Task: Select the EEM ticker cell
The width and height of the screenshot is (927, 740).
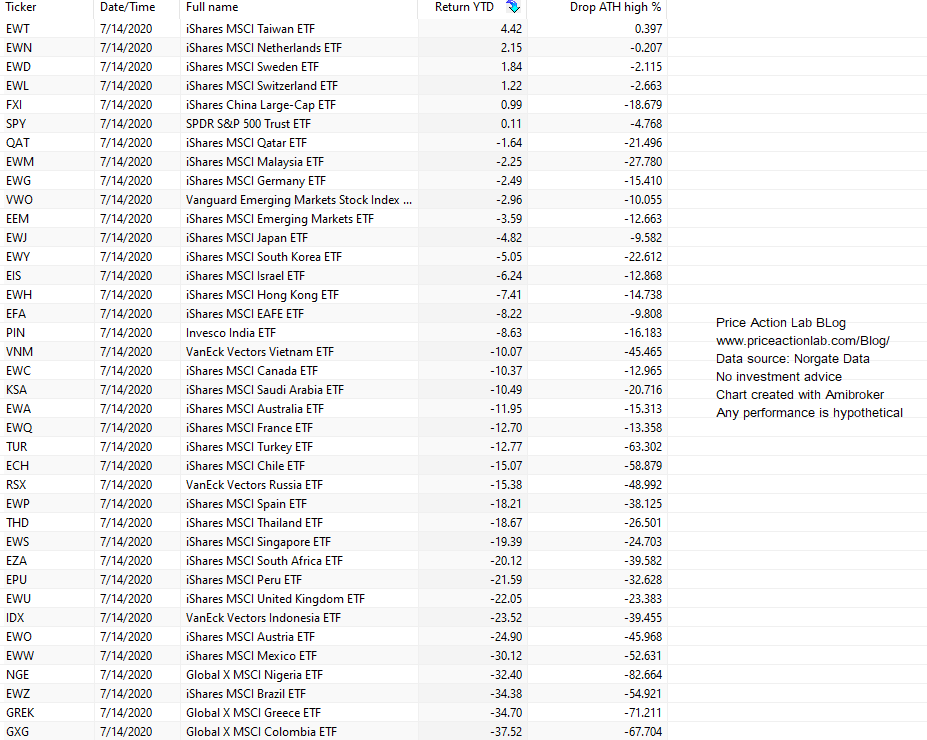Action: coord(17,219)
